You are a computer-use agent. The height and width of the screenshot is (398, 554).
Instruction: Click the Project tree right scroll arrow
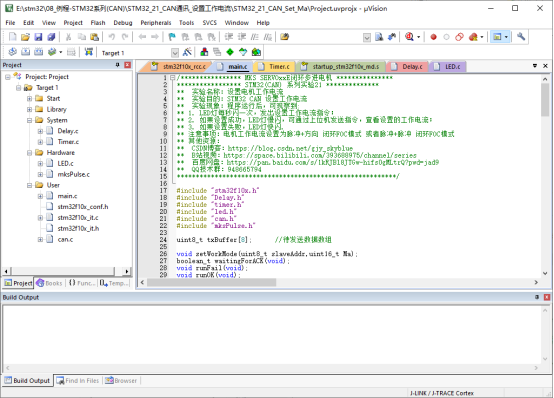(x=127, y=271)
